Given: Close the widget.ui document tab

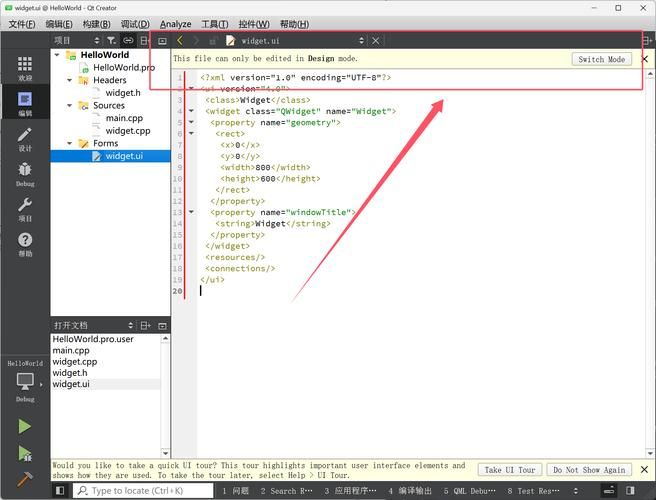Looking at the screenshot, I should (375, 41).
